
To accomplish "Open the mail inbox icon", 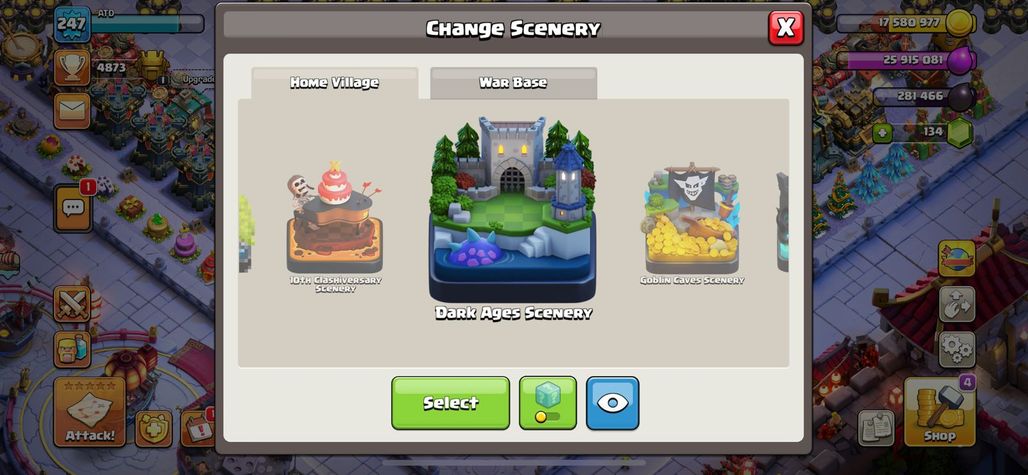I will [x=72, y=111].
